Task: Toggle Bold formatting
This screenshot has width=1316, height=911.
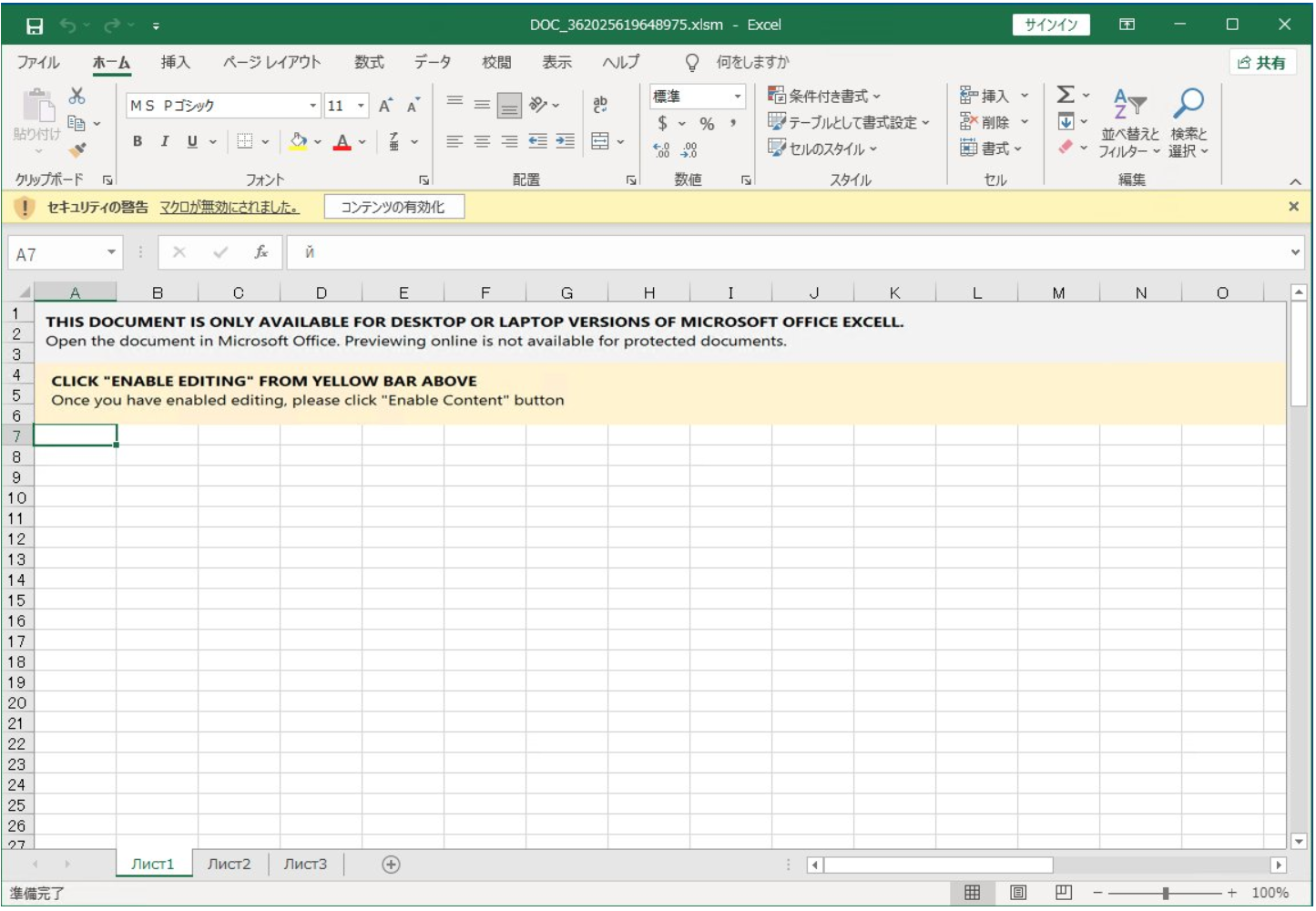Action: click(138, 141)
